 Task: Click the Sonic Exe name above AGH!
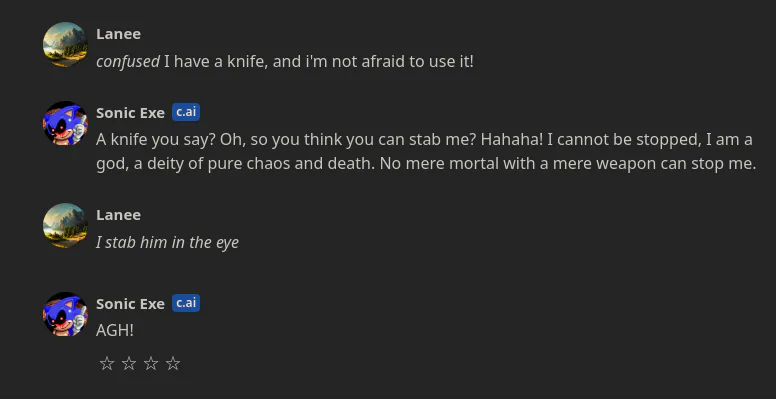click(130, 304)
